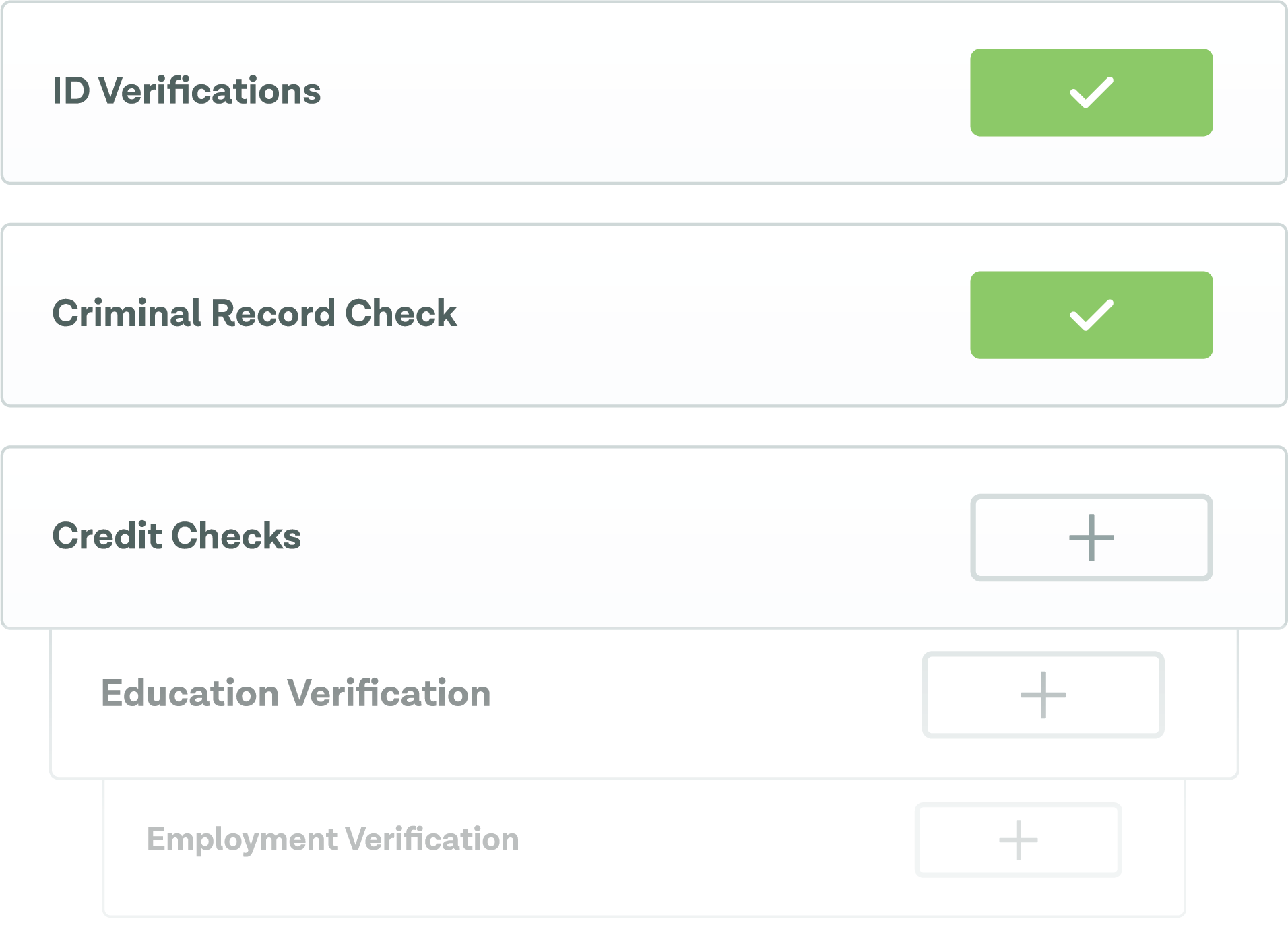The image size is (1288, 952).
Task: Click the checkmark icon for Criminal Record Check
Action: coord(1091,315)
